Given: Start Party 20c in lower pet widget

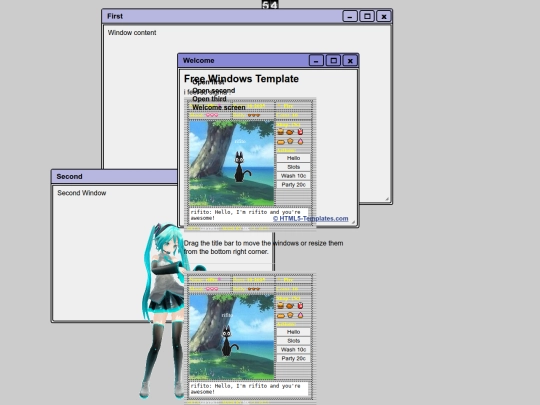Looking at the screenshot, I should tap(293, 359).
